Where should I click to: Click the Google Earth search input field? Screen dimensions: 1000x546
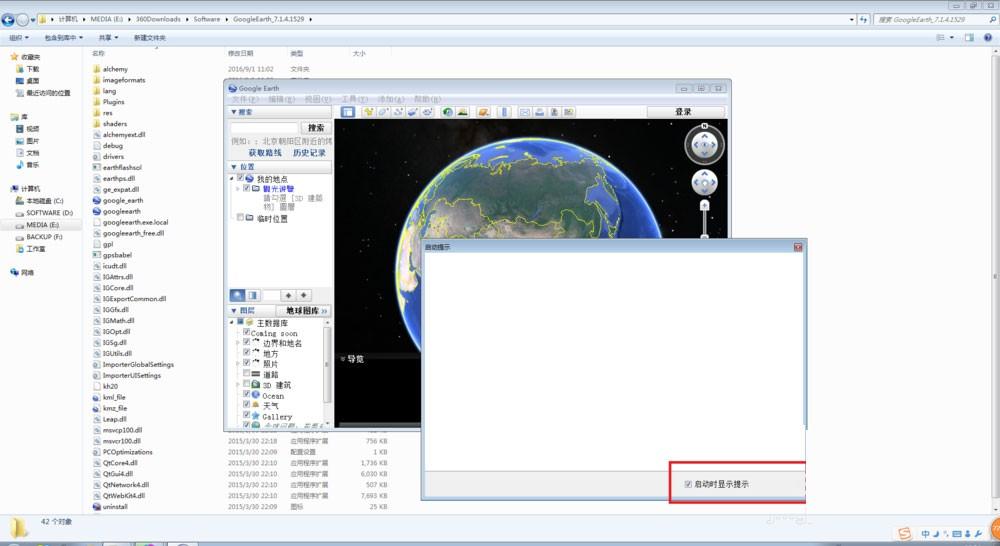pos(264,128)
